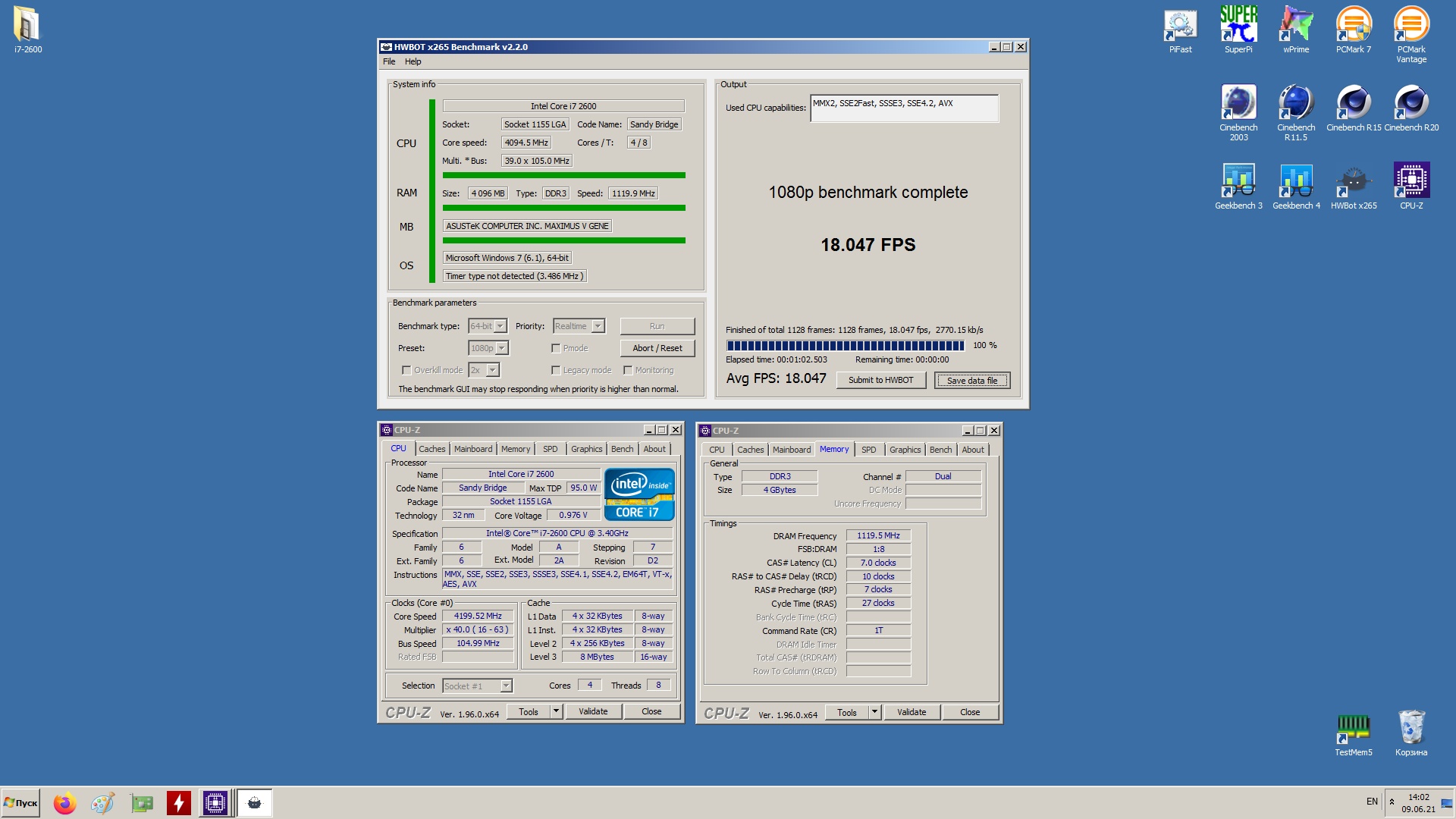Toggle the Legacy mode checkbox
Viewport: 1456px width, 819px height.
pos(556,370)
